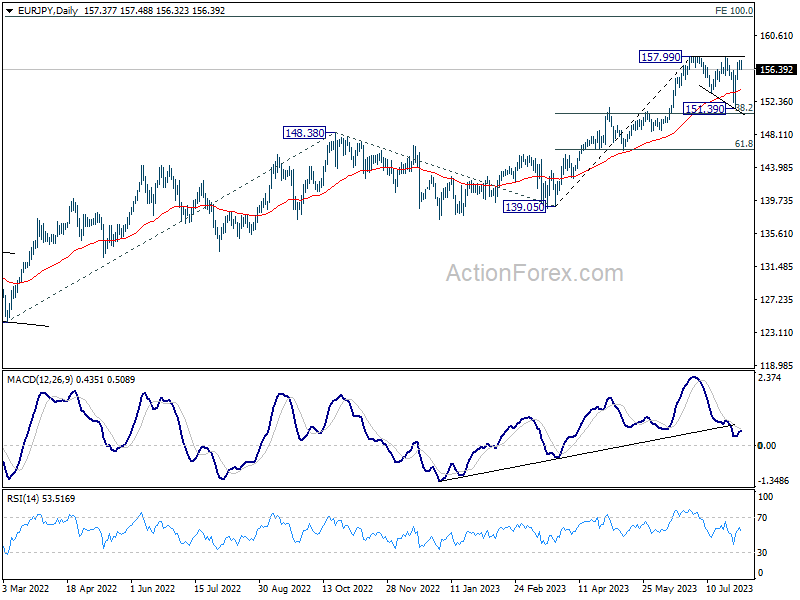This screenshot has height=600, width=800.
Task: Click the 3 Mar 2022 date marker
Action: click(x=26, y=588)
